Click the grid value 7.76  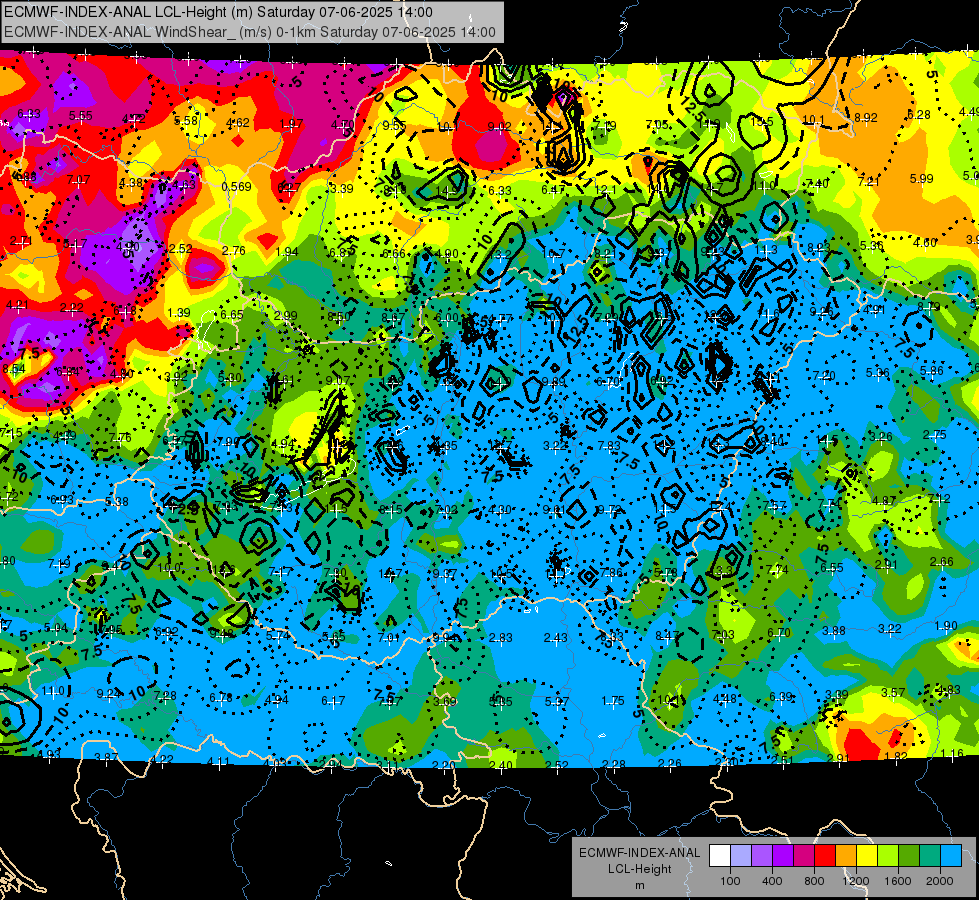click(120, 437)
